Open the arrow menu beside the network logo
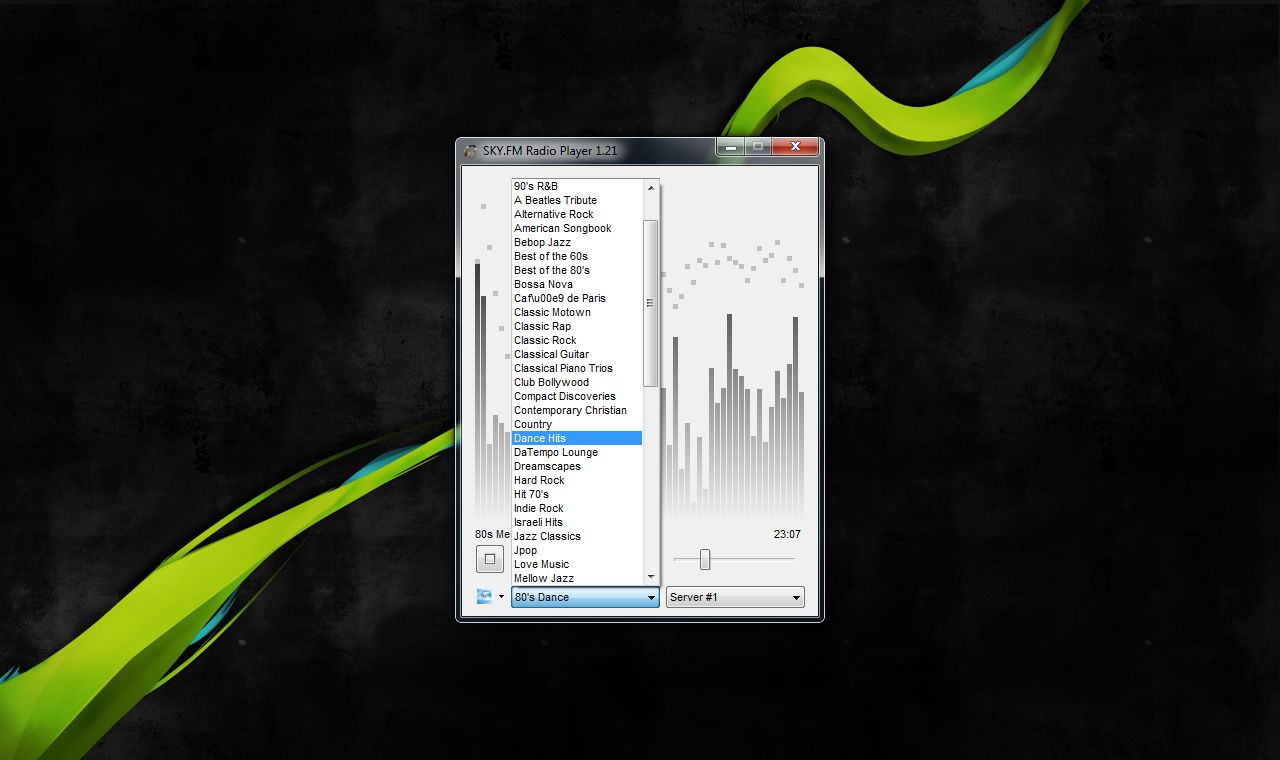The width and height of the screenshot is (1280, 760). pos(501,598)
